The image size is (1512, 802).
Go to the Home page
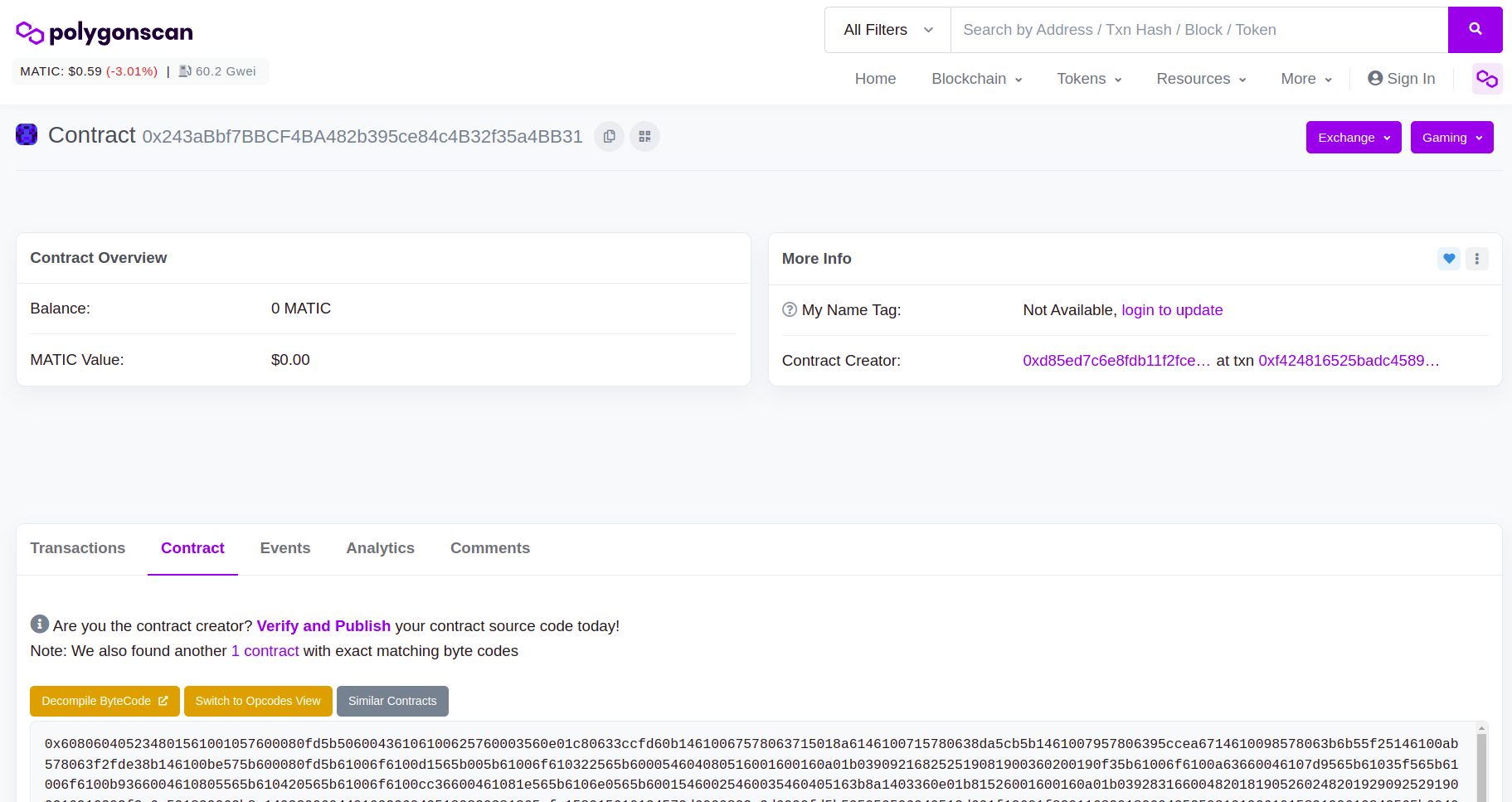(875, 79)
